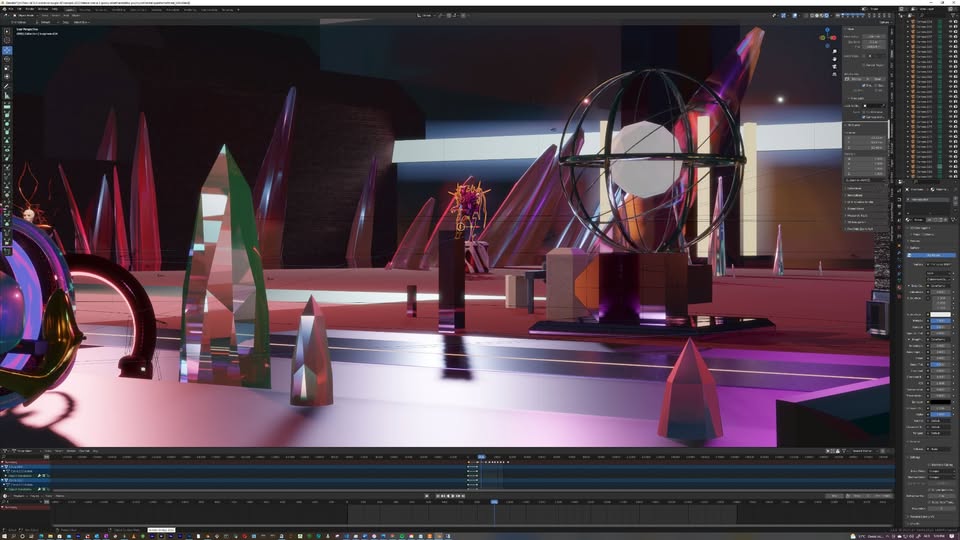
Task: Hide topmost outliner object with eye icon
Action: (950, 21)
